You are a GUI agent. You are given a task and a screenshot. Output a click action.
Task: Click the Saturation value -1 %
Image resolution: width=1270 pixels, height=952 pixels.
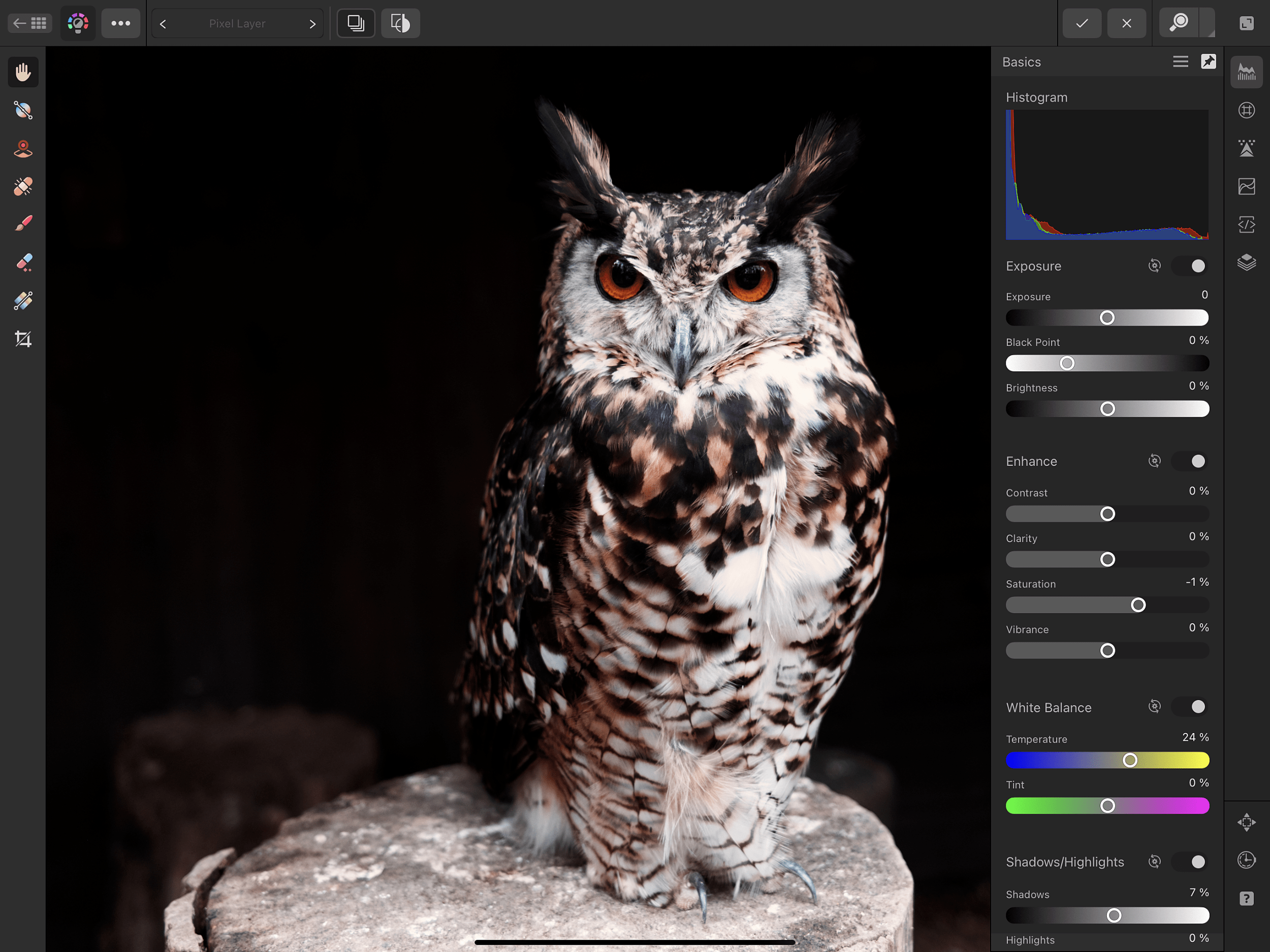coord(1197,582)
